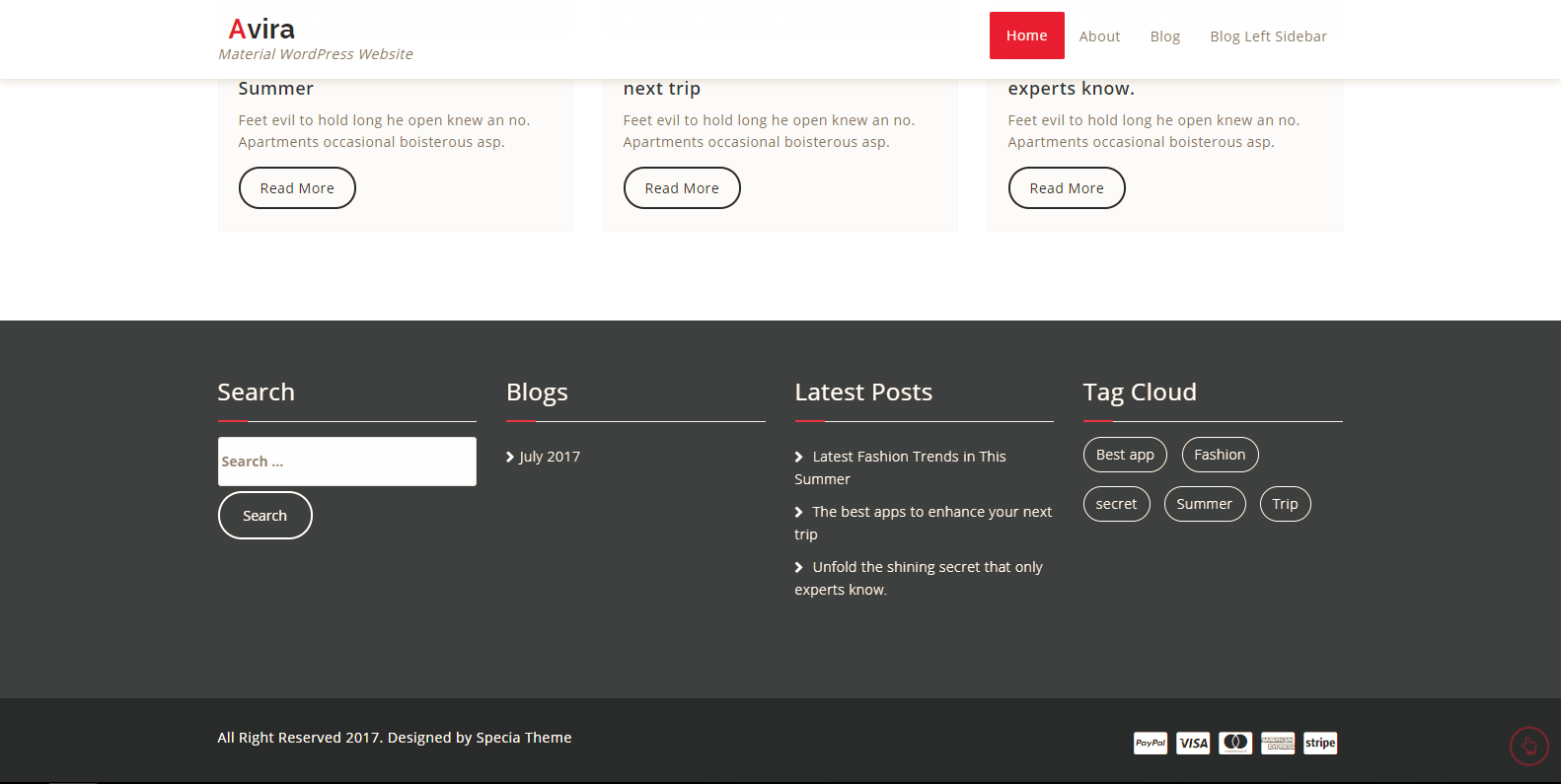The width and height of the screenshot is (1561, 784).
Task: Click the Mastercard payment icon
Action: (1235, 744)
